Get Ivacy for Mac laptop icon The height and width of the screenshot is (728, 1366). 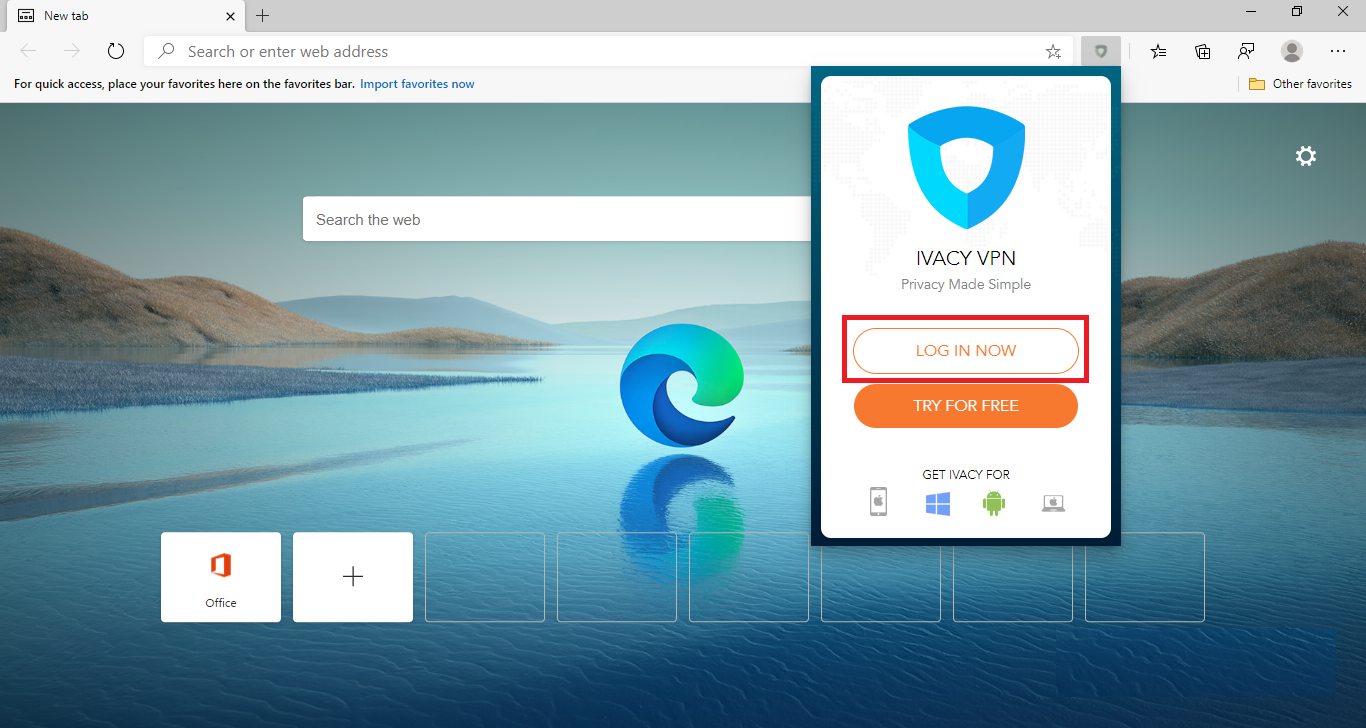[1053, 503]
